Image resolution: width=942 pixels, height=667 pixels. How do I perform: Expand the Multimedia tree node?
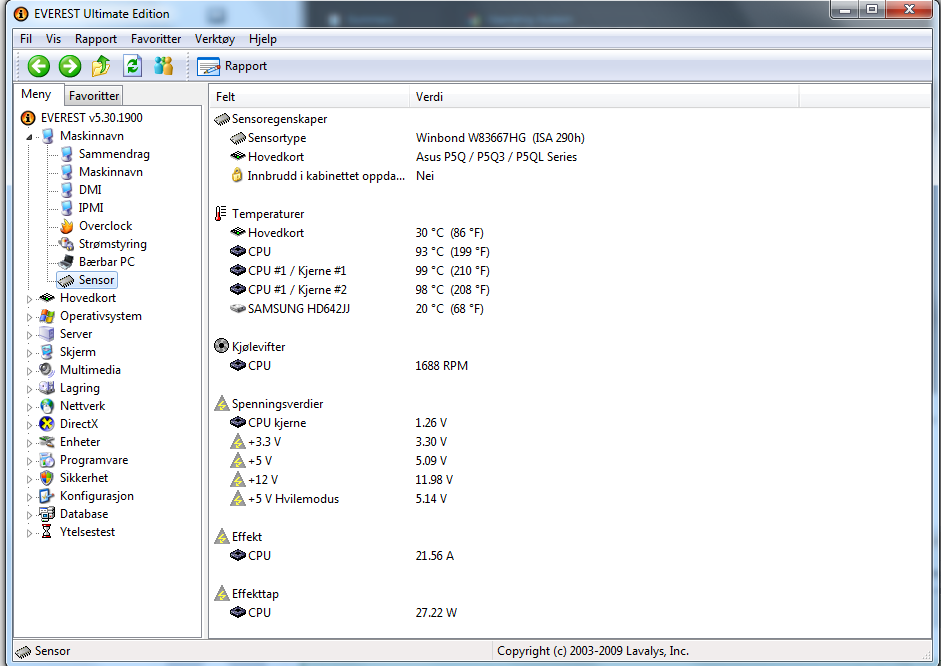[29, 371]
